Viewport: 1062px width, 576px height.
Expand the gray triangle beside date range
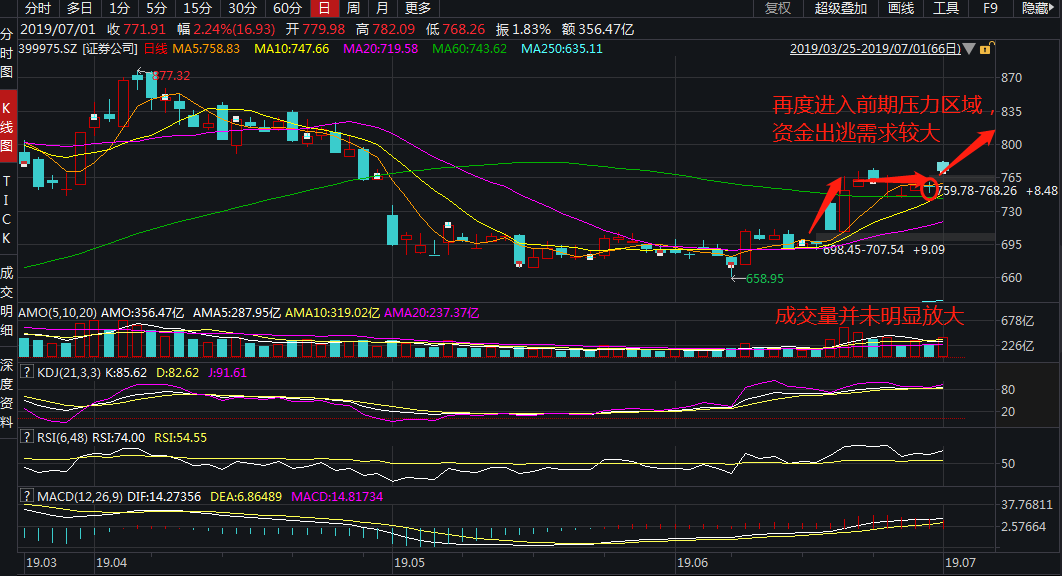pos(969,49)
